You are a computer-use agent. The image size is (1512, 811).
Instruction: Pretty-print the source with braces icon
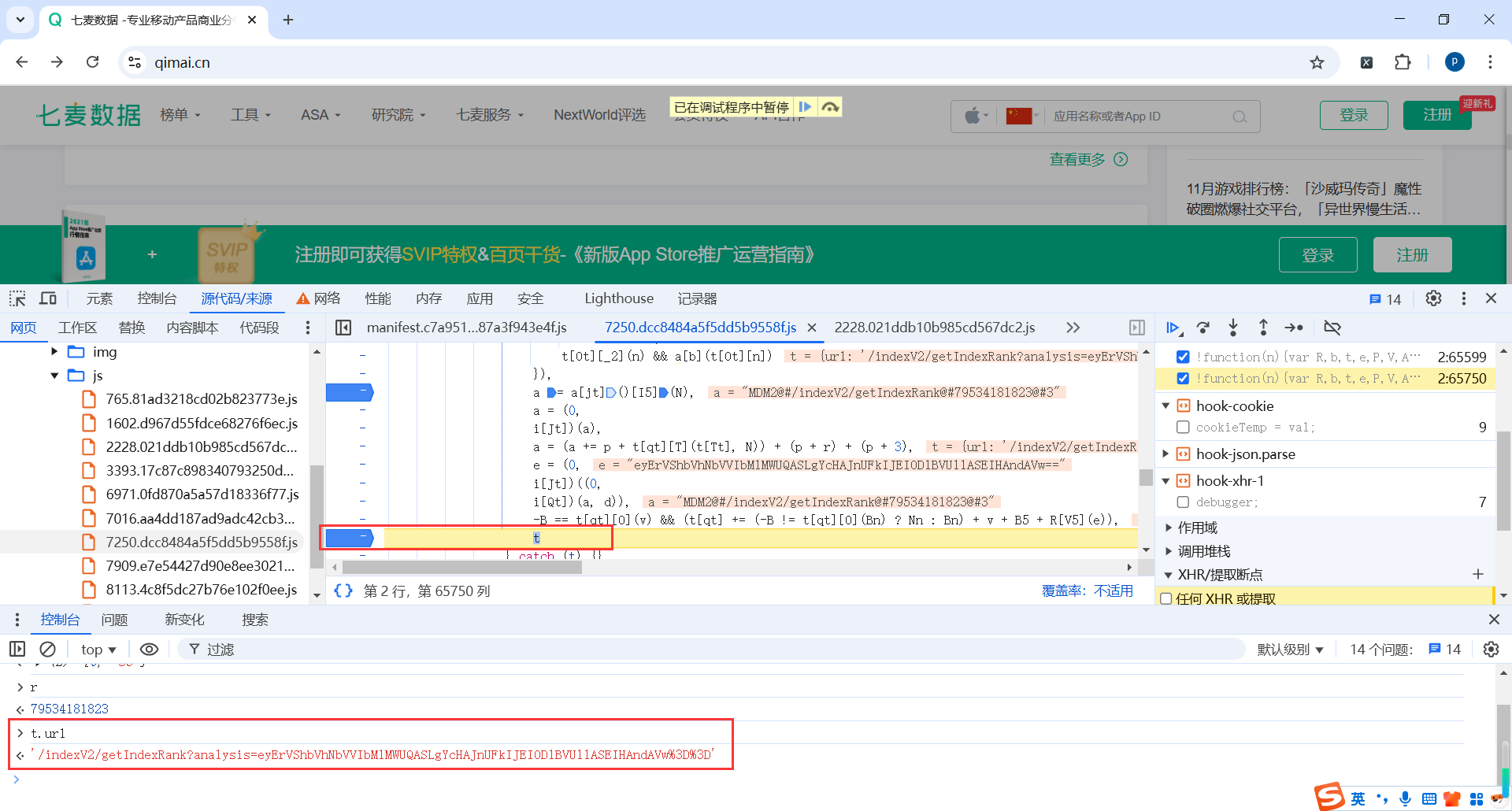[343, 591]
